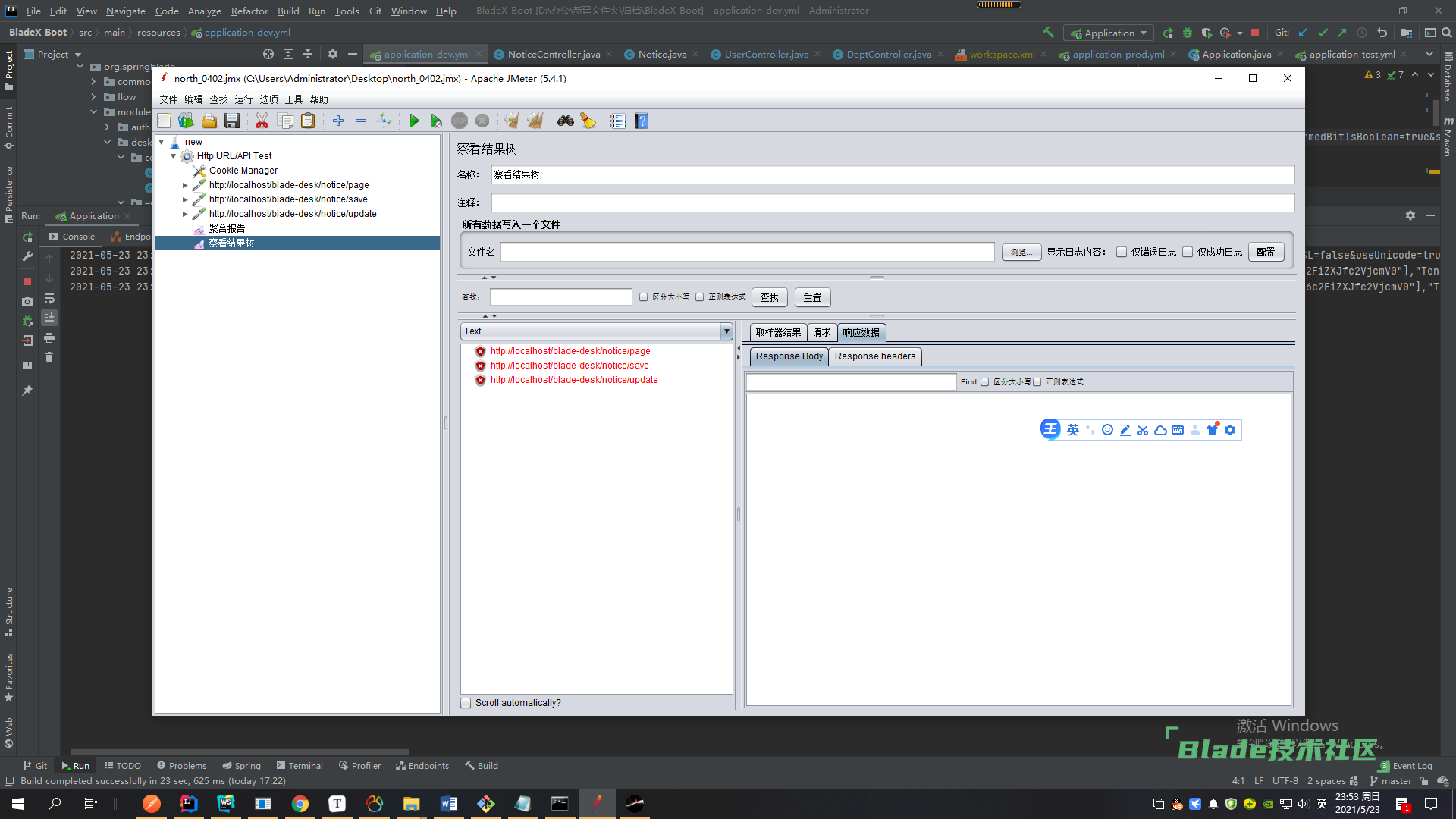1456x819 pixels.
Task: Open IntelliJ Application run configuration dropdown
Action: click(x=1109, y=33)
